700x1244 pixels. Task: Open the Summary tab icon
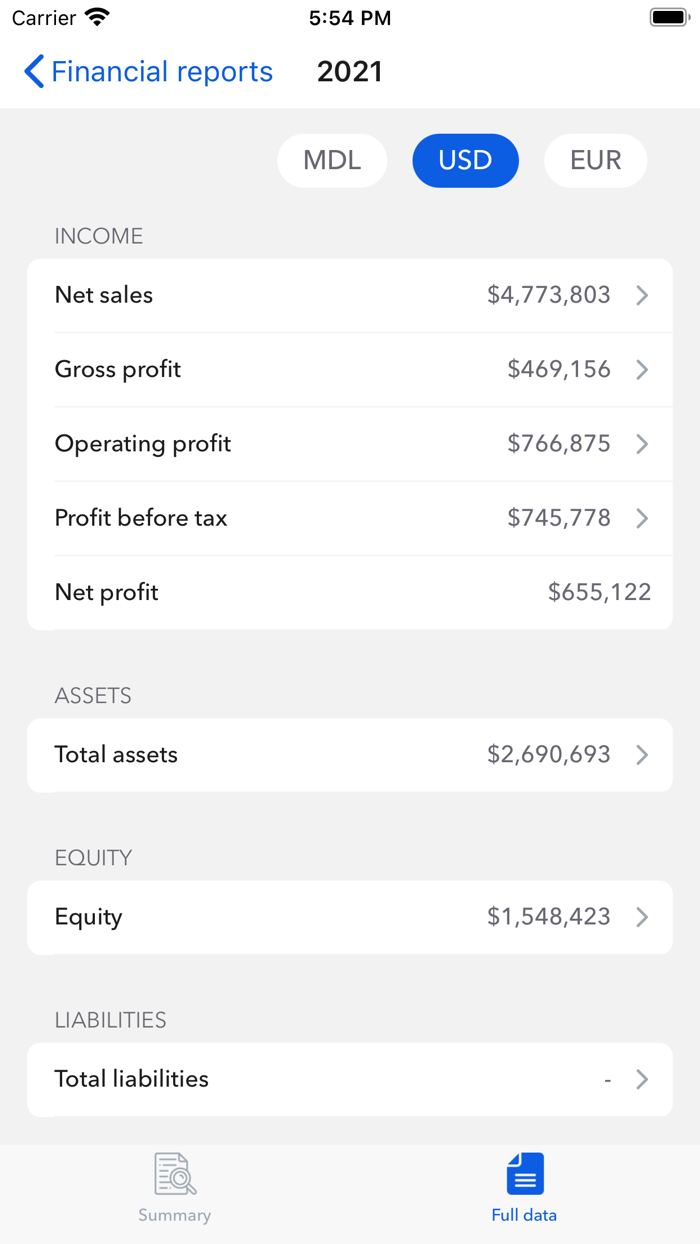(175, 1174)
